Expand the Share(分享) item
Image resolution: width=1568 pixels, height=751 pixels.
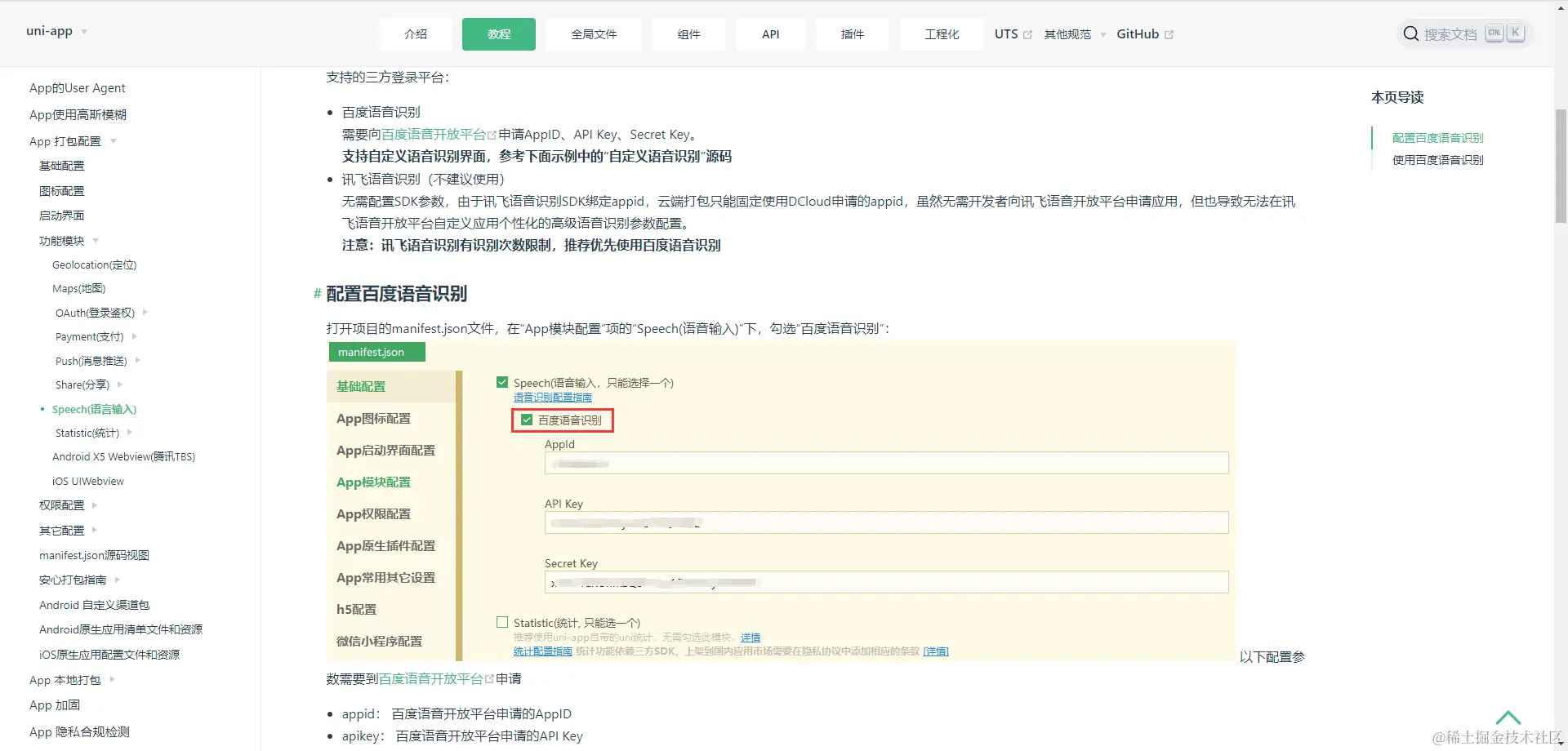click(x=120, y=384)
